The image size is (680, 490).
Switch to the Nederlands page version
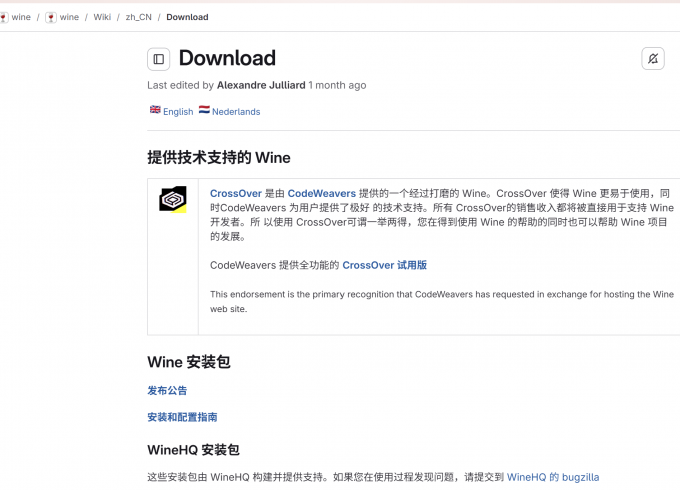[236, 111]
